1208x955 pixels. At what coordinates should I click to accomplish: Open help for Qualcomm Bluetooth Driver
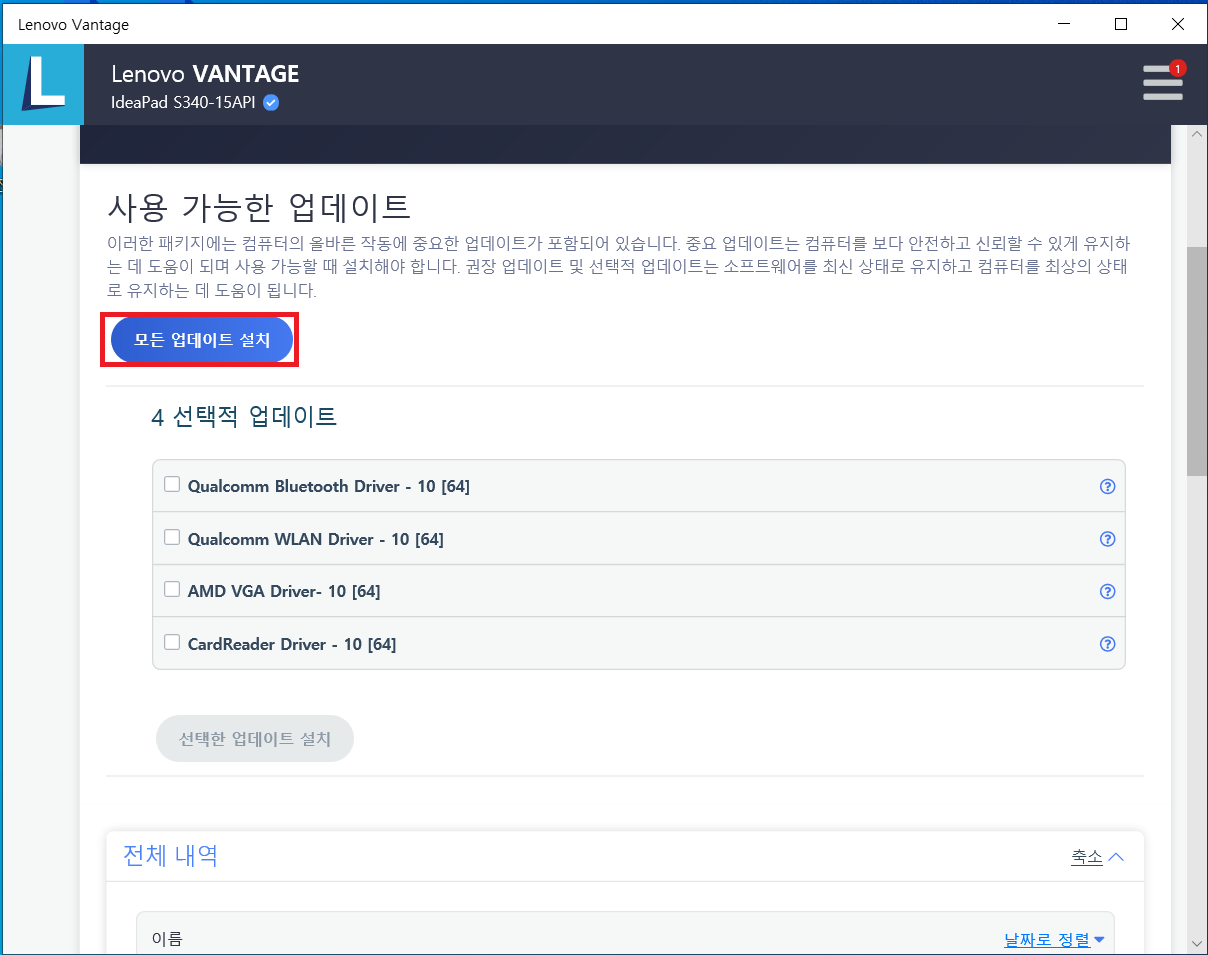tap(1107, 487)
